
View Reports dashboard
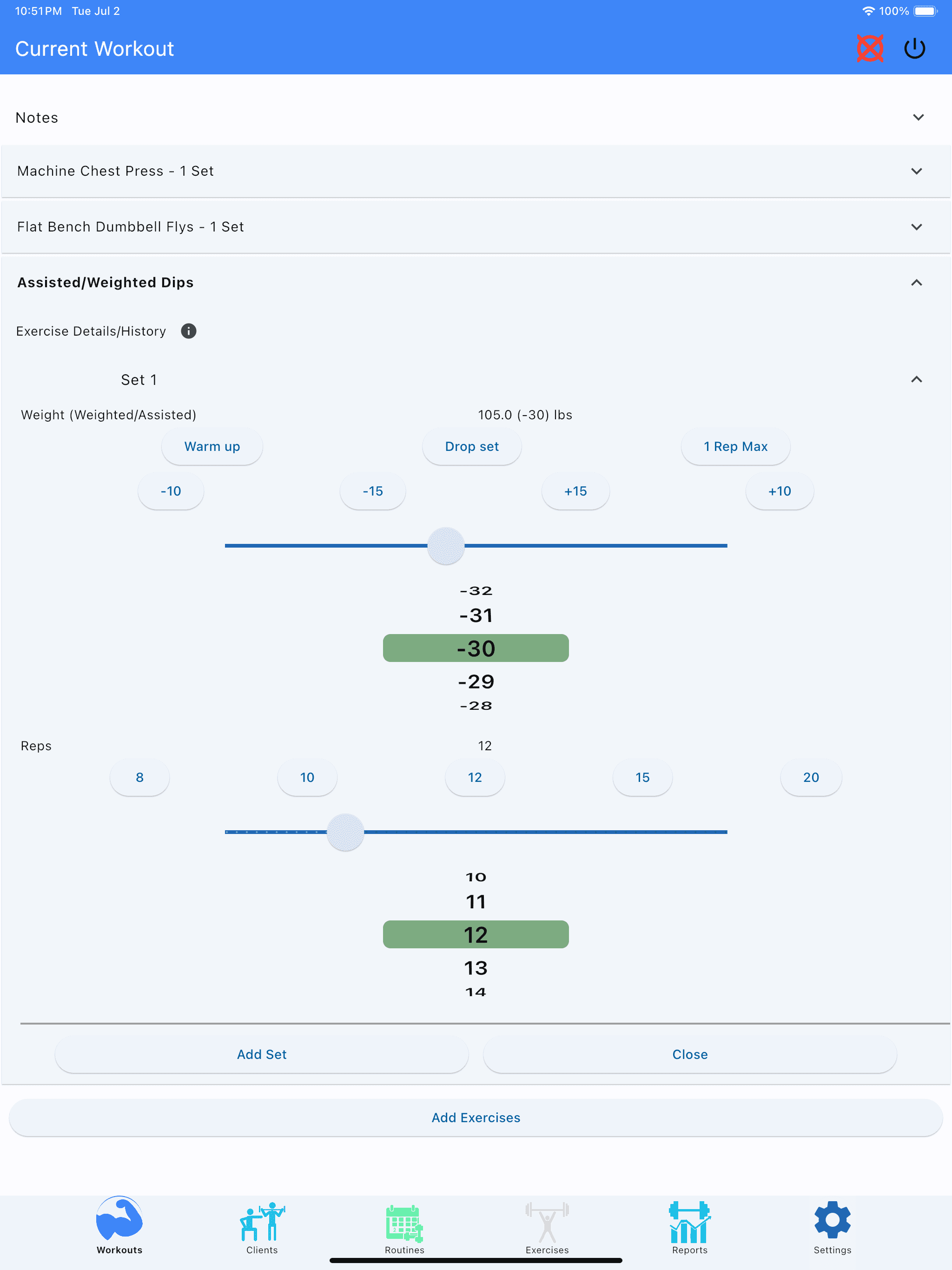[x=690, y=1225]
